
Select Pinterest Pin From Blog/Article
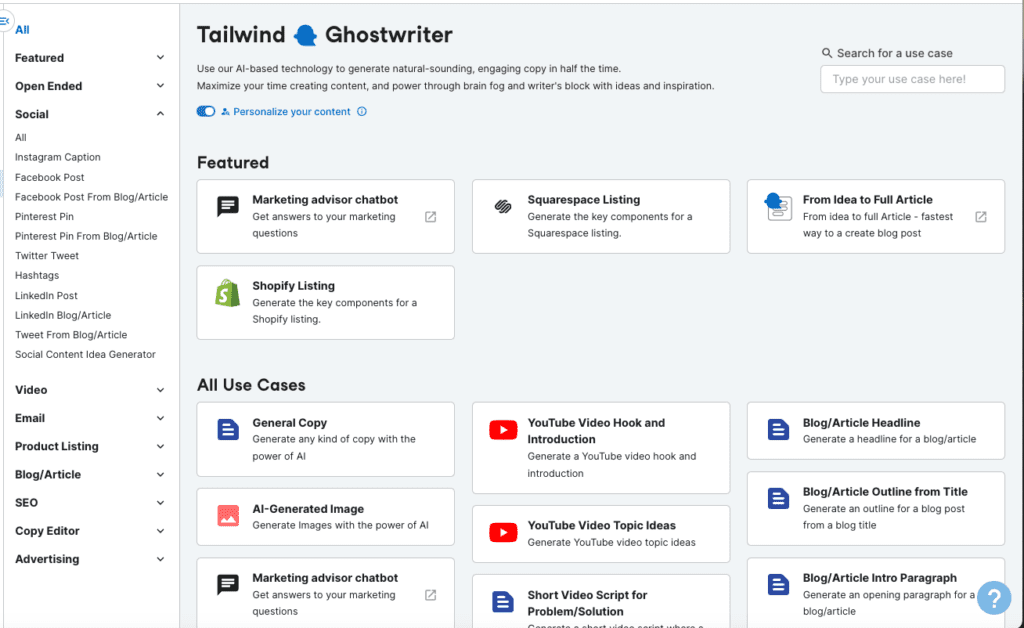(86, 236)
